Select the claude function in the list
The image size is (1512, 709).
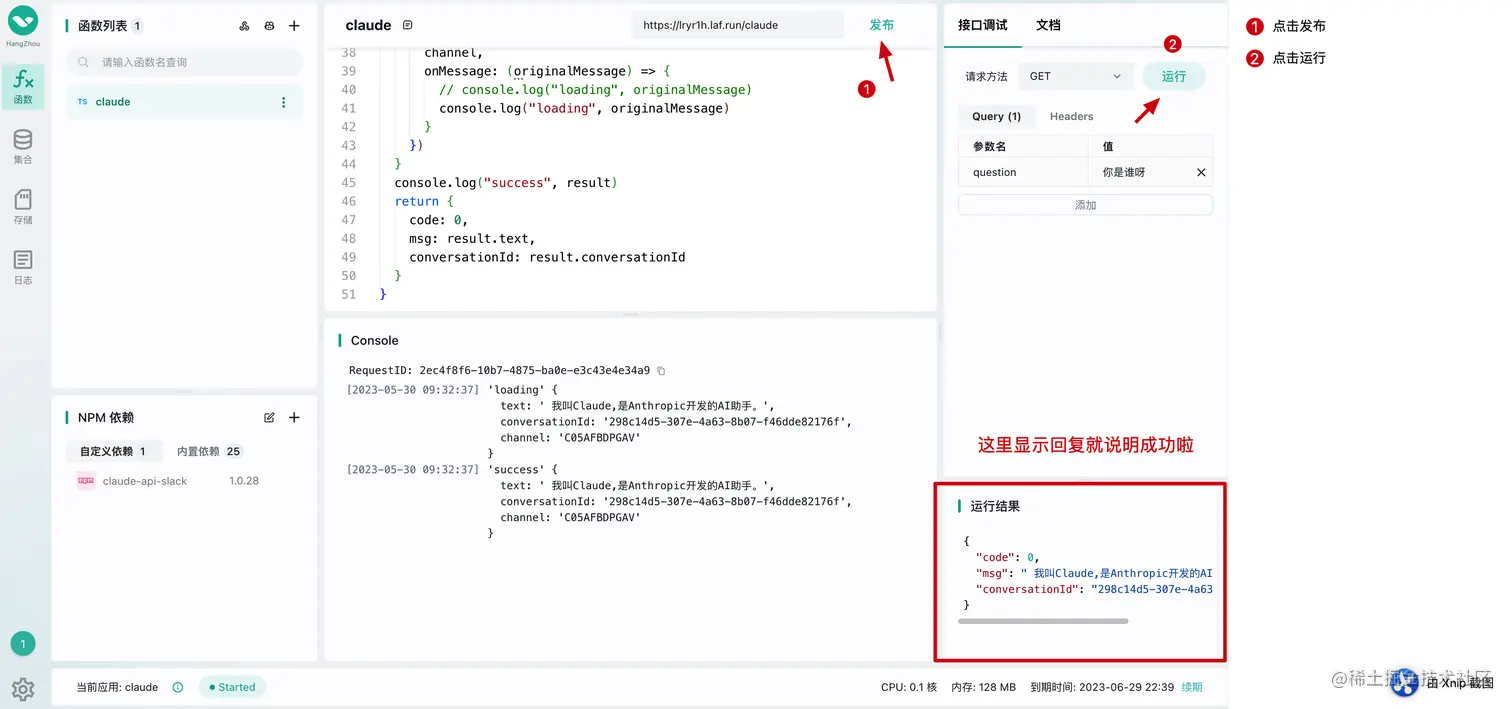click(x=184, y=102)
